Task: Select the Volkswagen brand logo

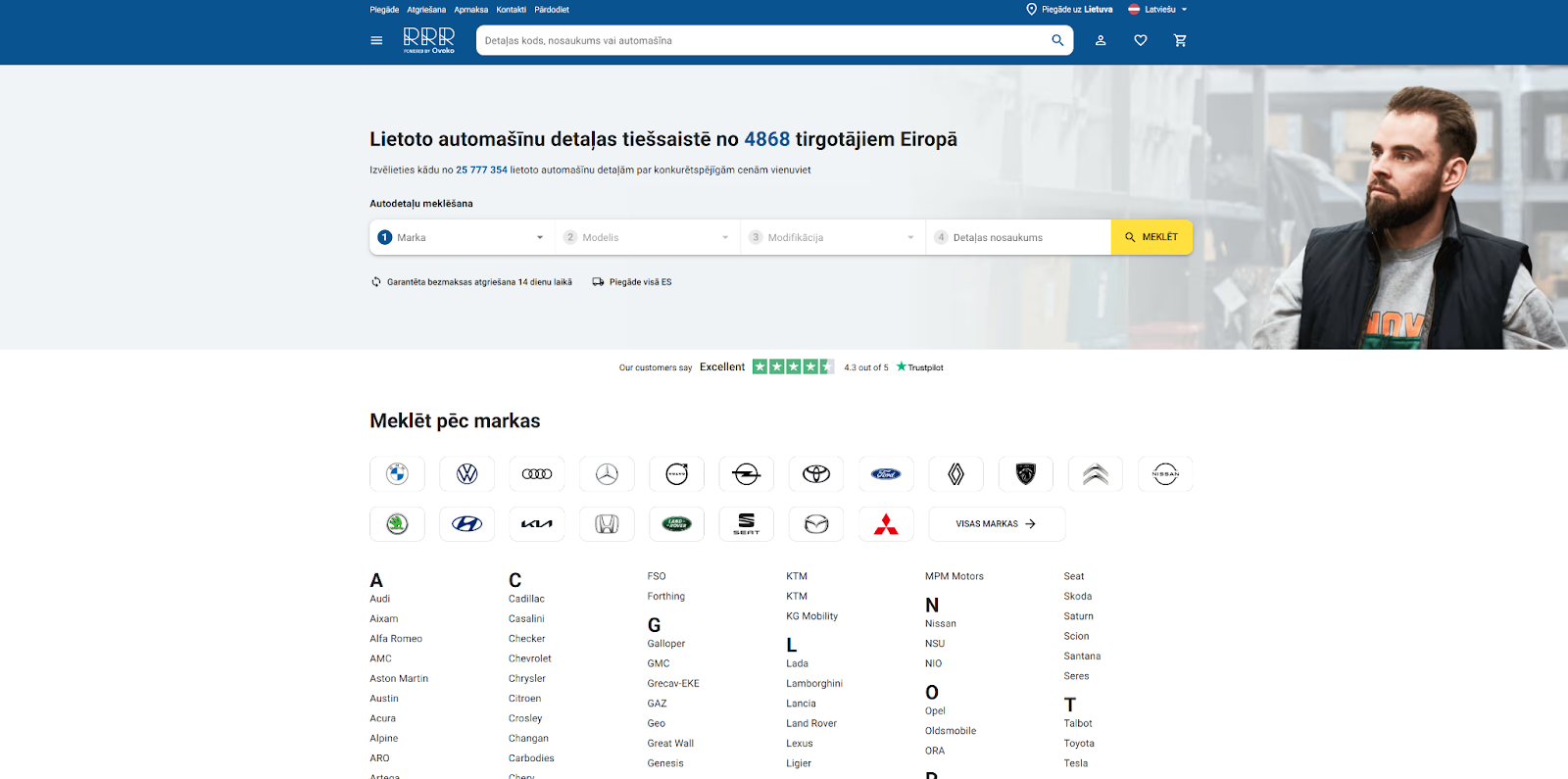Action: coord(467,474)
